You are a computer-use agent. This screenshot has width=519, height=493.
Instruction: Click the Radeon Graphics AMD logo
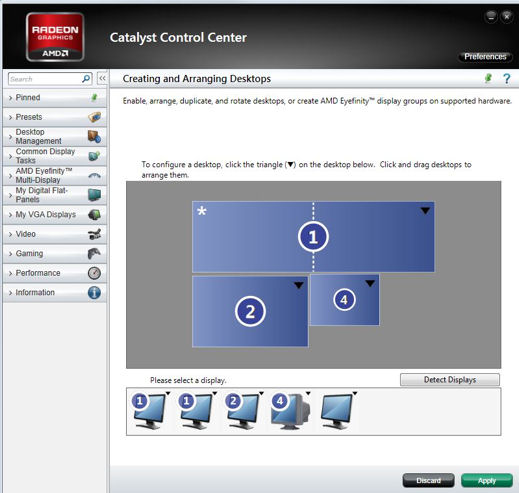point(55,37)
